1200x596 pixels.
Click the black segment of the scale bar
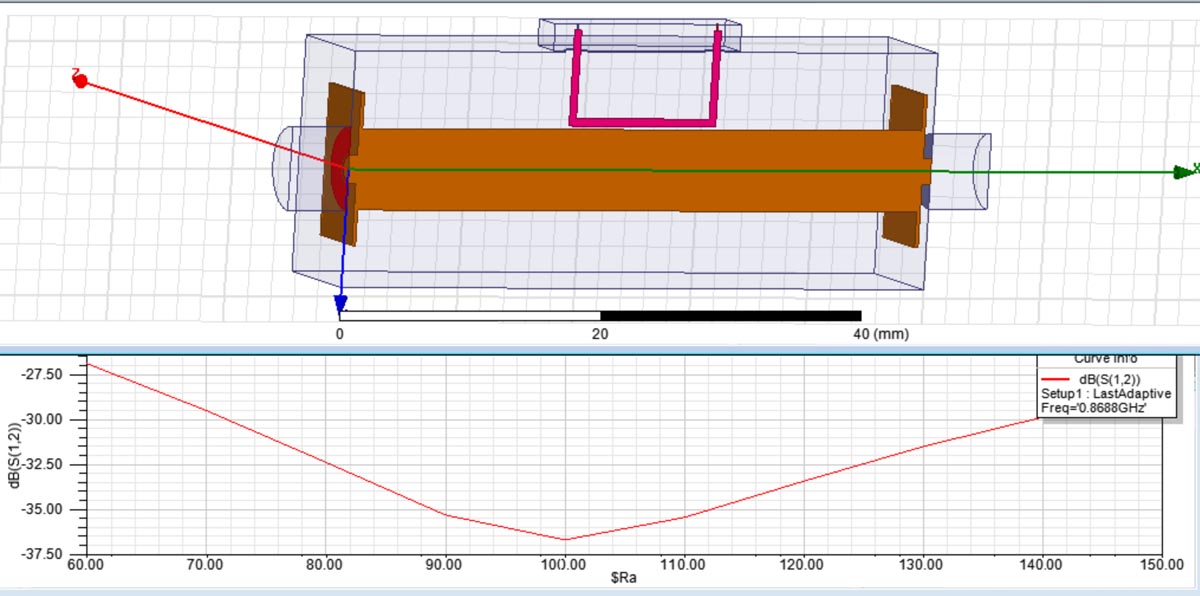pyautogui.click(x=730, y=316)
